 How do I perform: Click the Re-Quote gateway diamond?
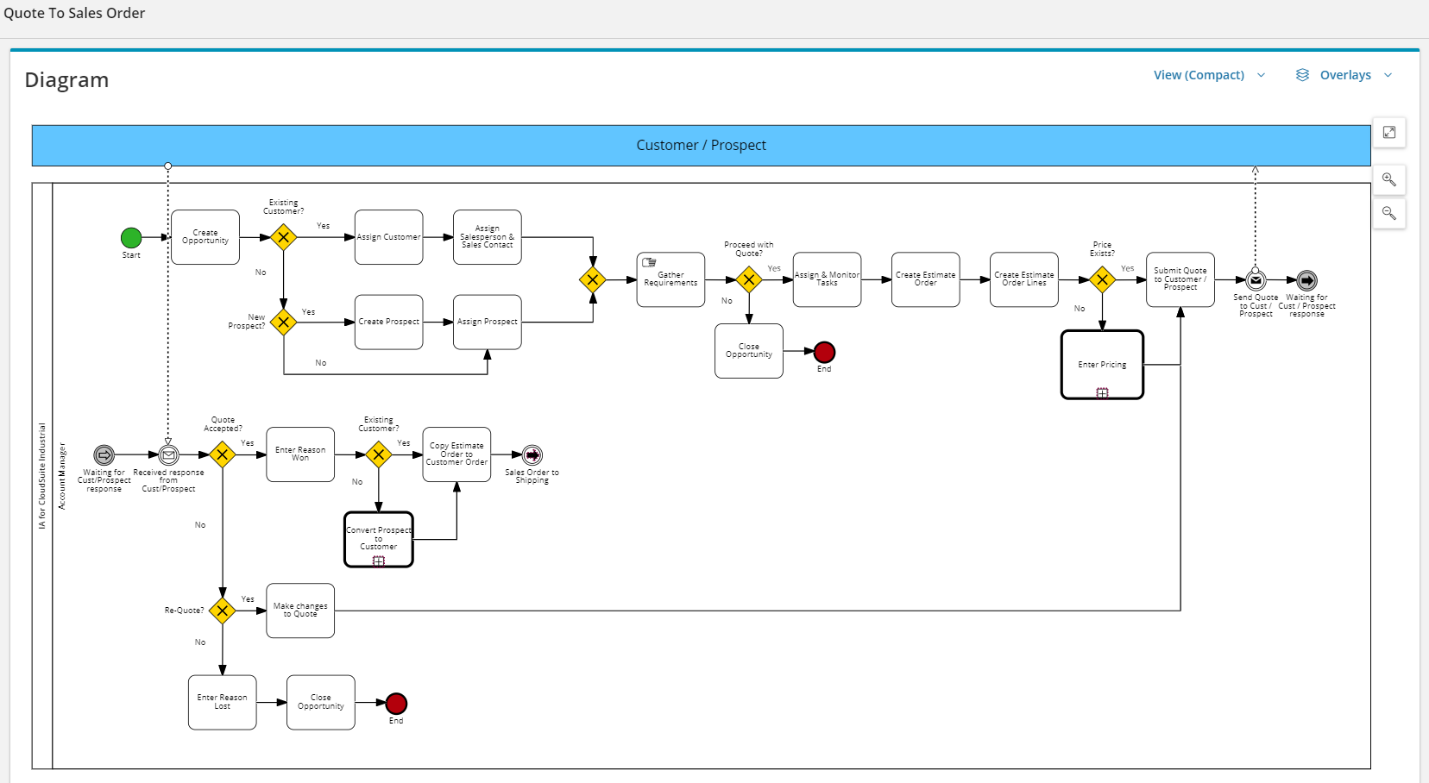222,610
